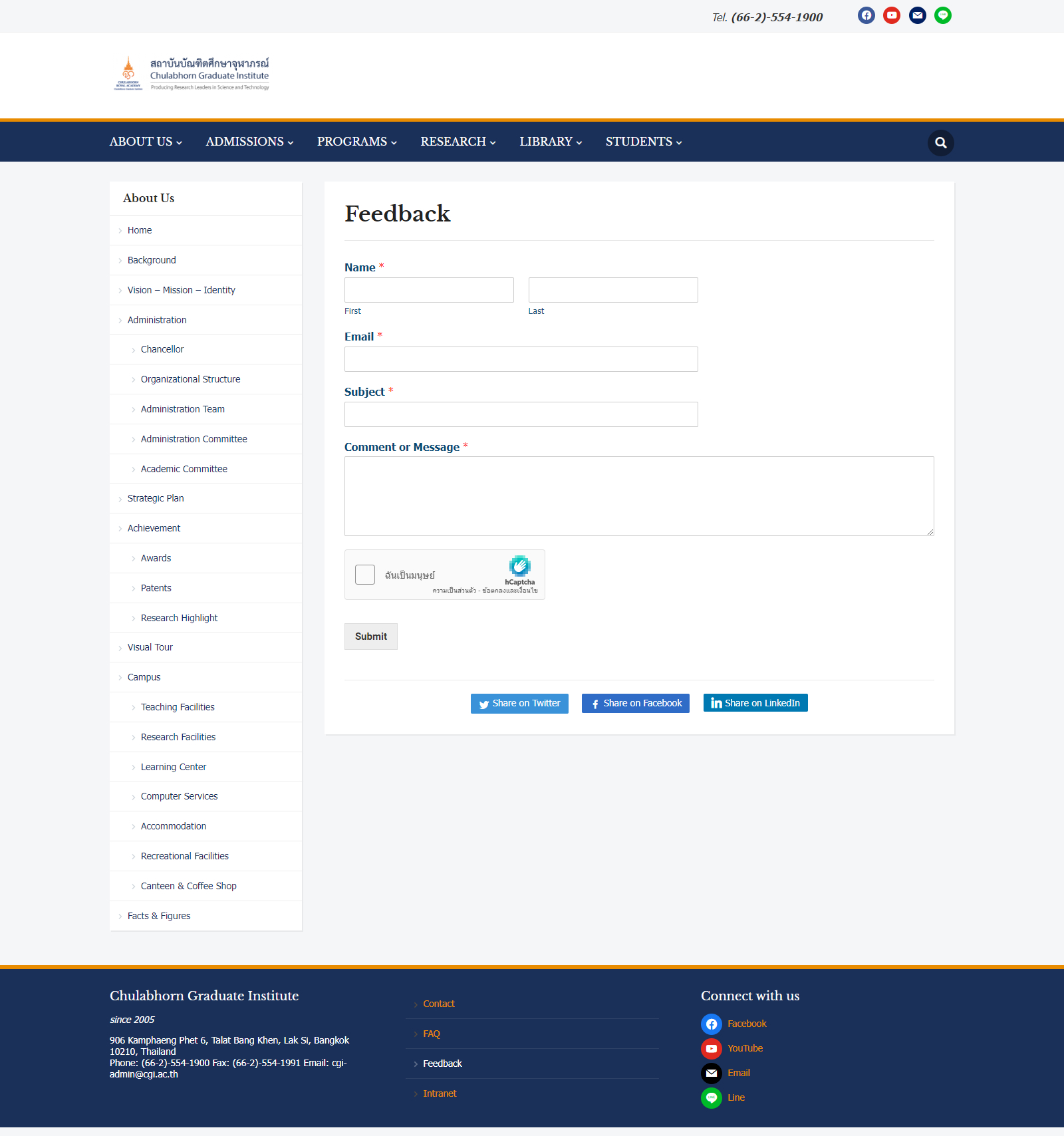Open the STUDENTS dropdown menu

[x=643, y=142]
